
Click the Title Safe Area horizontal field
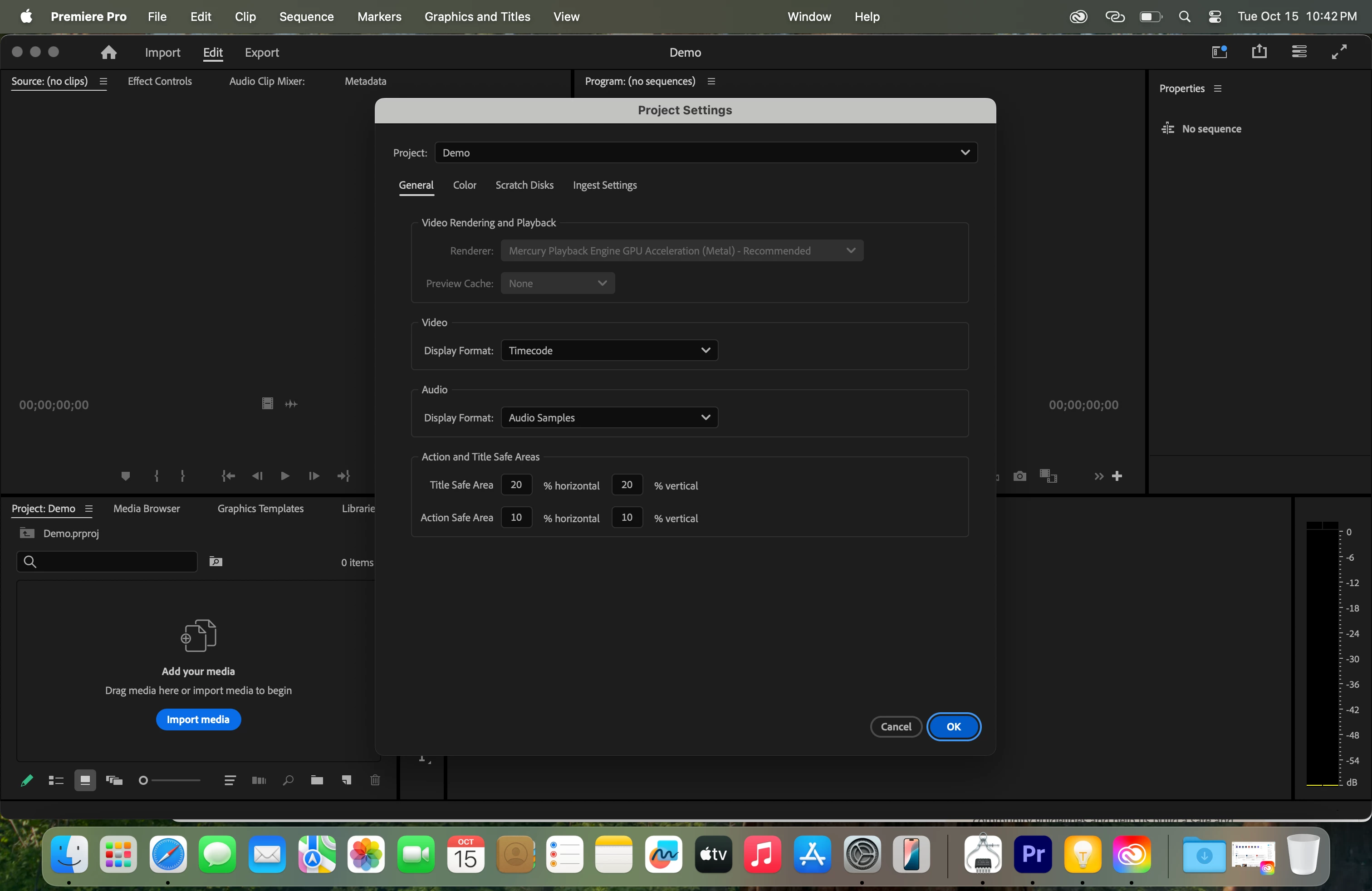(516, 485)
